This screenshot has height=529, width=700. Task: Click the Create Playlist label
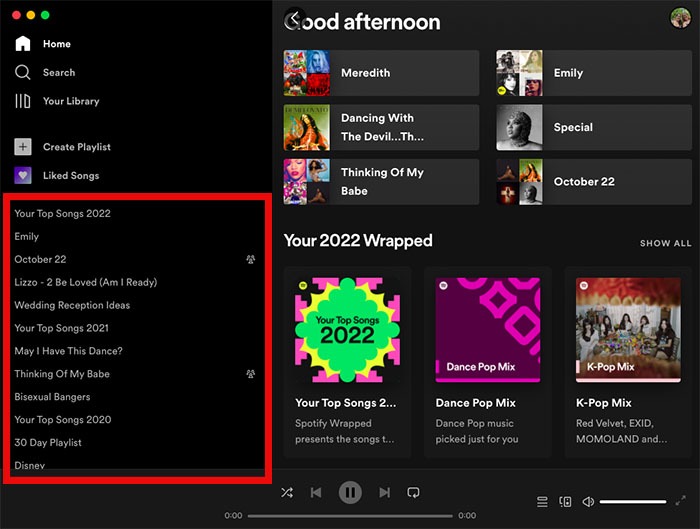pos(77,147)
